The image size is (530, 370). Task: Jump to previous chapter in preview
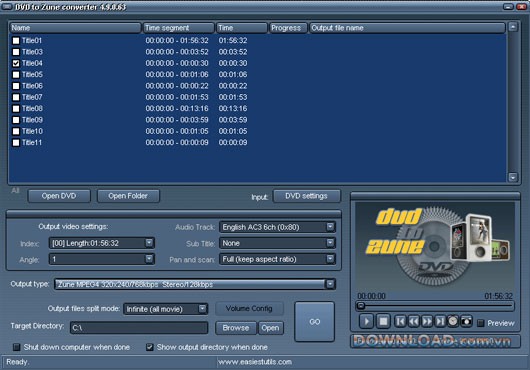point(400,321)
